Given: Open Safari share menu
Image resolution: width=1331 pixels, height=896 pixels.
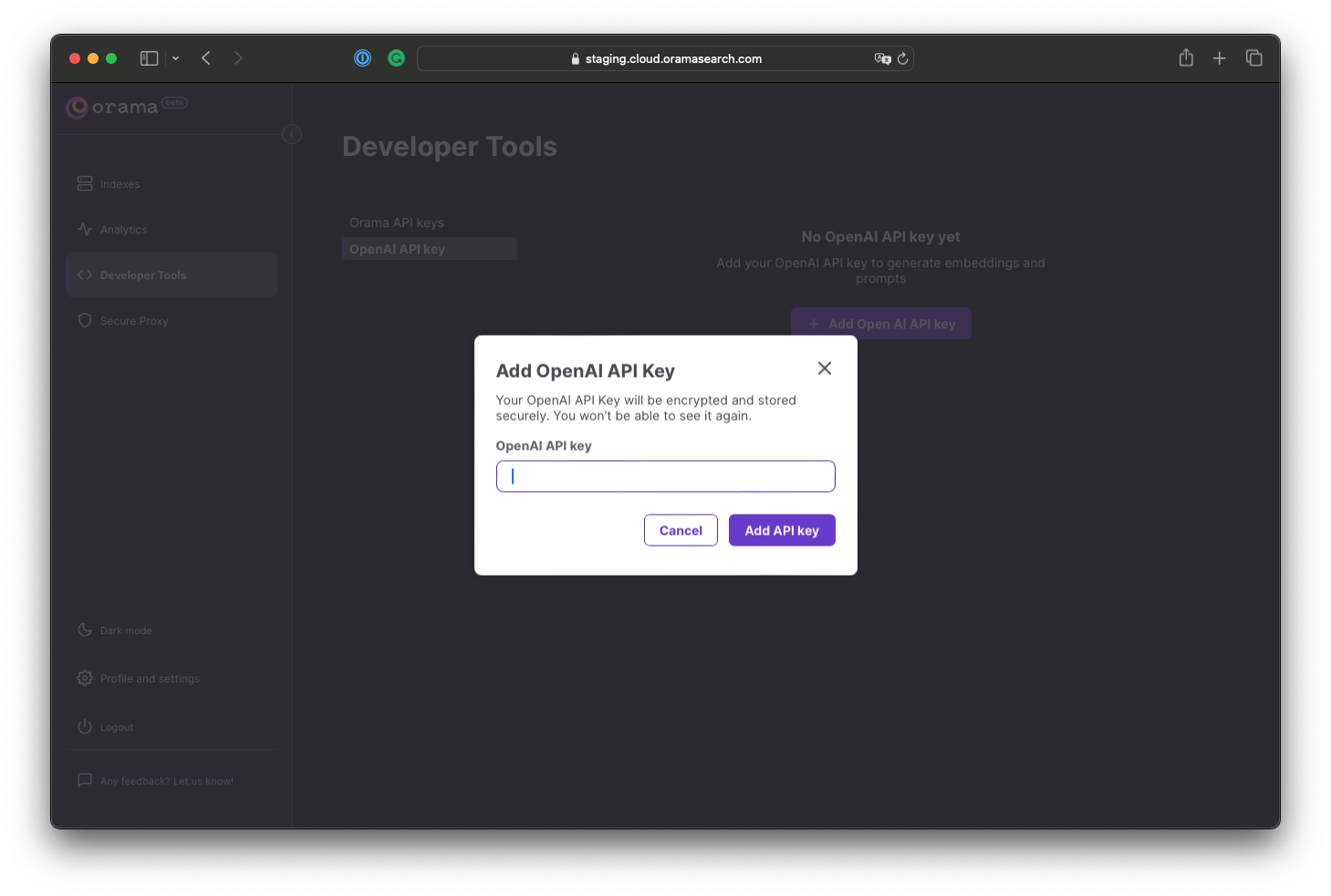Looking at the screenshot, I should (x=1186, y=57).
